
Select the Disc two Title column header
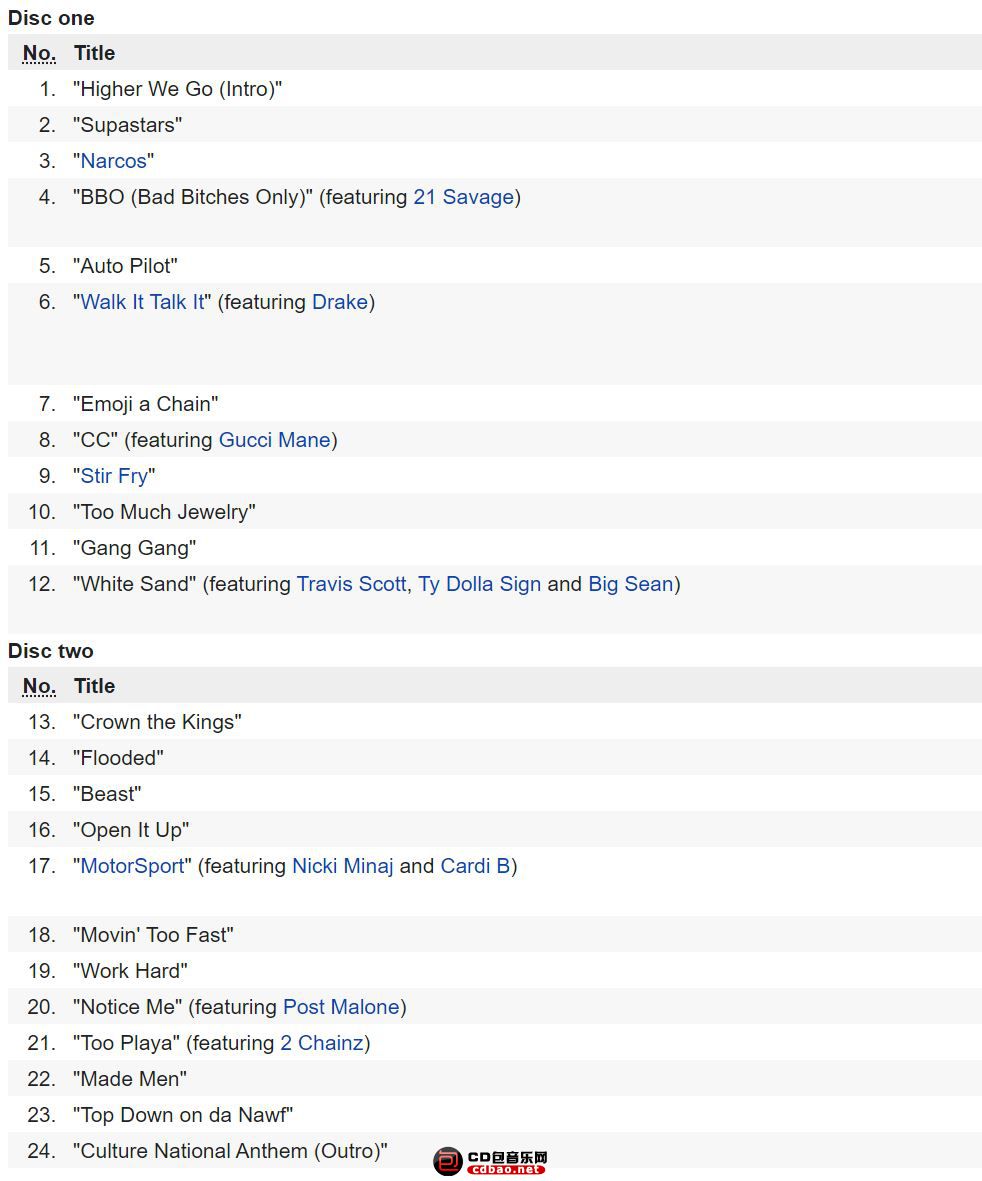pyautogui.click(x=94, y=686)
